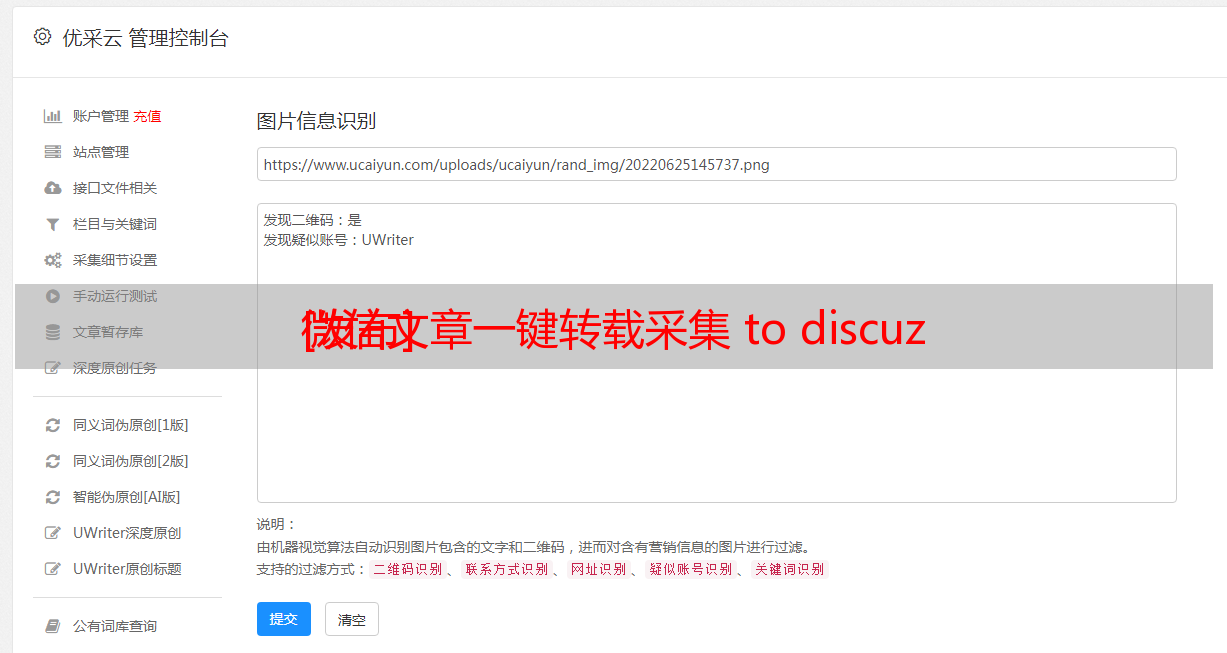Screen dimensions: 1227x653
Task: Click refresh icon for 同义词伪原创[2版]
Action: pos(53,461)
